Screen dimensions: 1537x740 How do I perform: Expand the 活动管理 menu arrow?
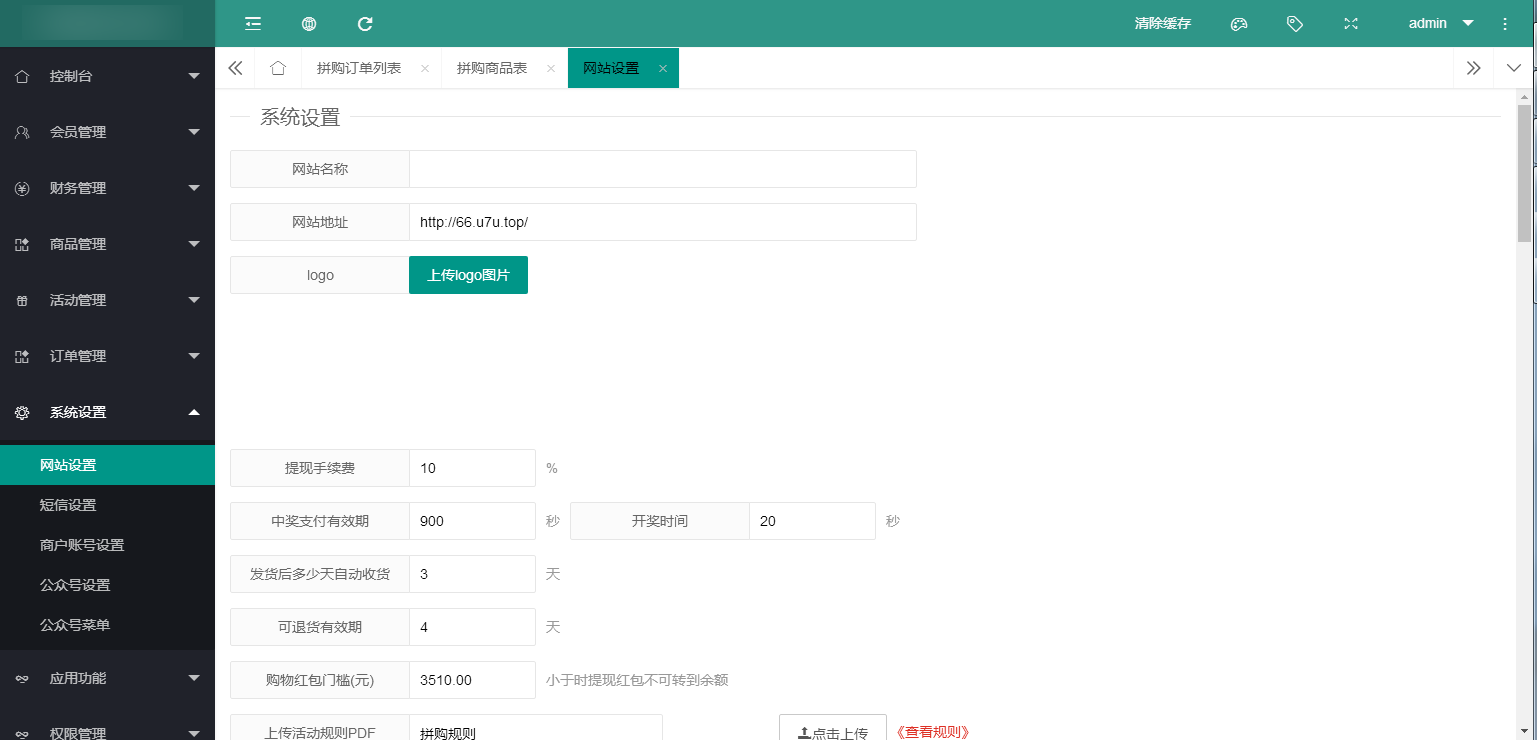pyautogui.click(x=194, y=300)
